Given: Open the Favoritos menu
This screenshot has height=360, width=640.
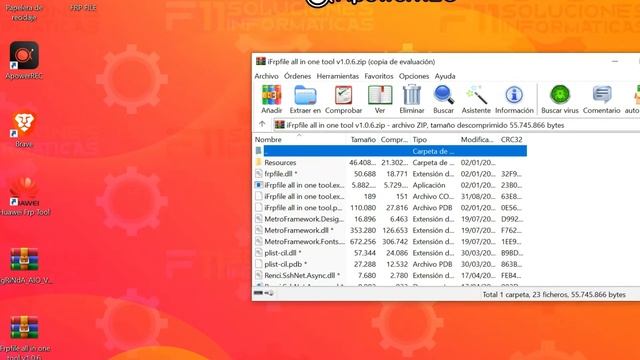Looking at the screenshot, I should click(379, 76).
